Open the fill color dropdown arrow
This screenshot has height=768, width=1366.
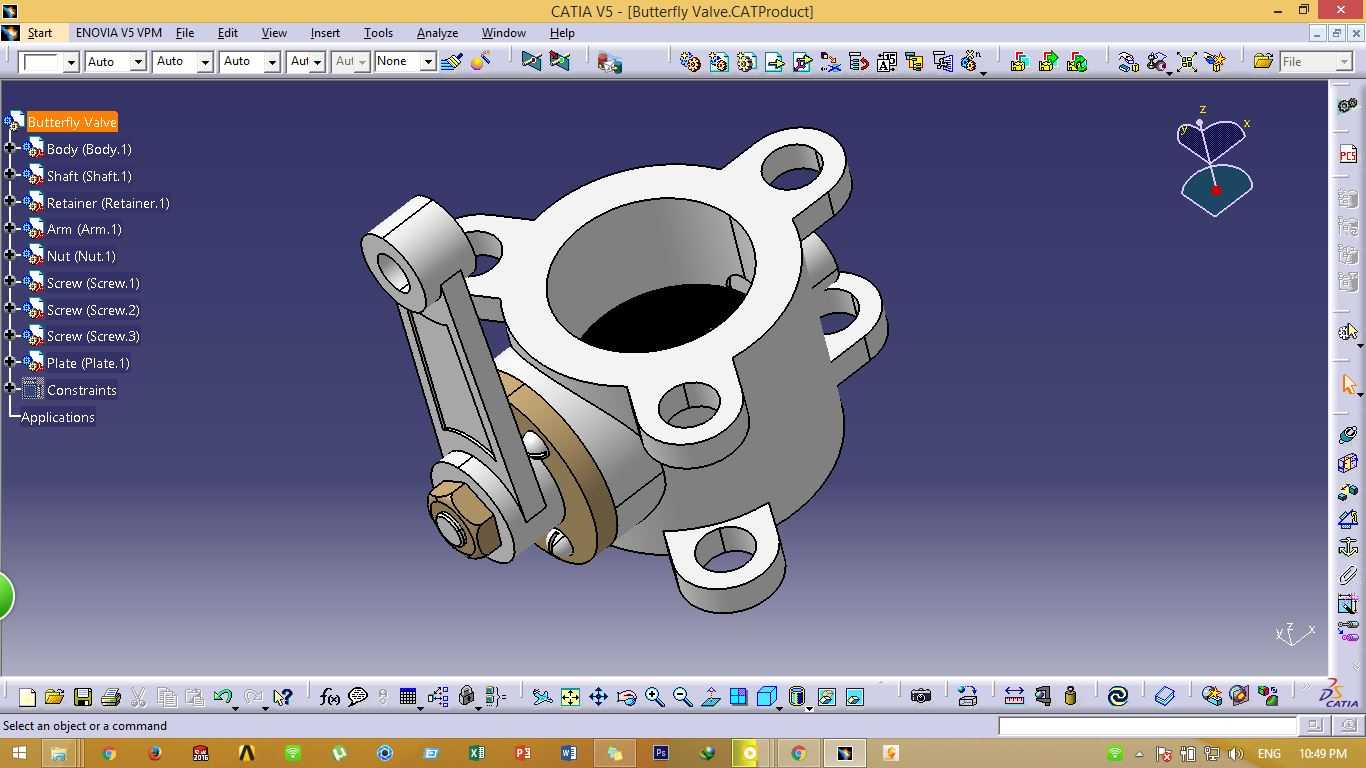click(71, 62)
